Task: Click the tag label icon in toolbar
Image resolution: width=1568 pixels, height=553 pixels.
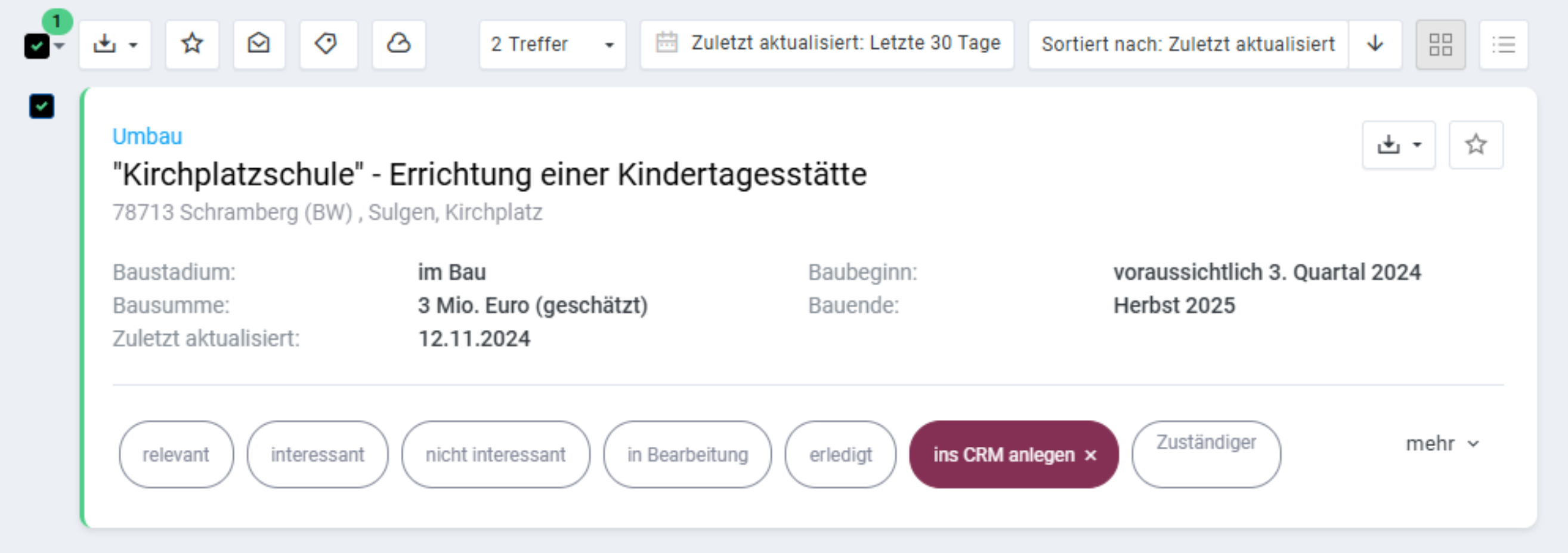Action: [327, 45]
